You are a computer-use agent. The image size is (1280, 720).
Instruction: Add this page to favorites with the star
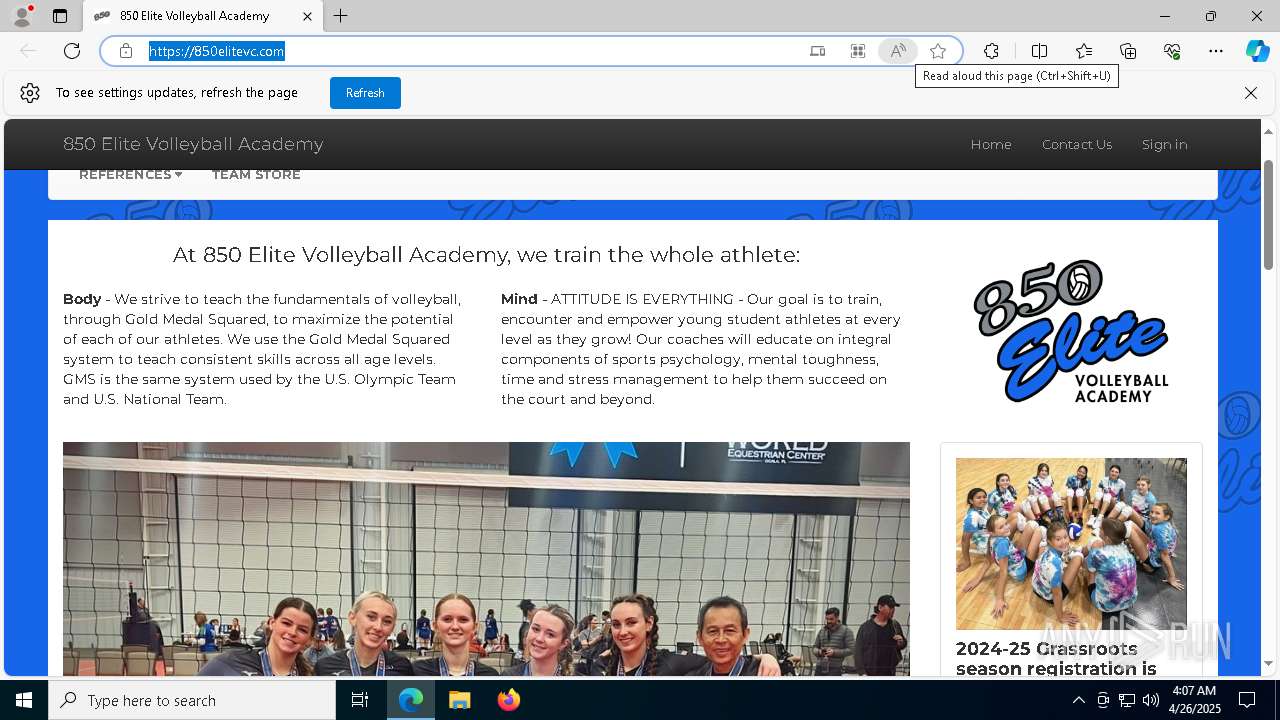tap(938, 51)
